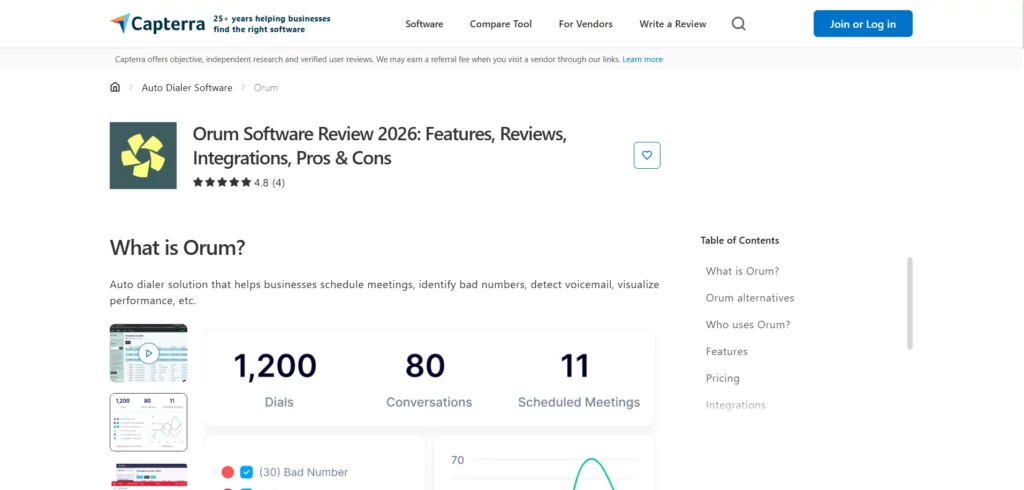Jump to Features in table of contents
1024x490 pixels.
[726, 351]
